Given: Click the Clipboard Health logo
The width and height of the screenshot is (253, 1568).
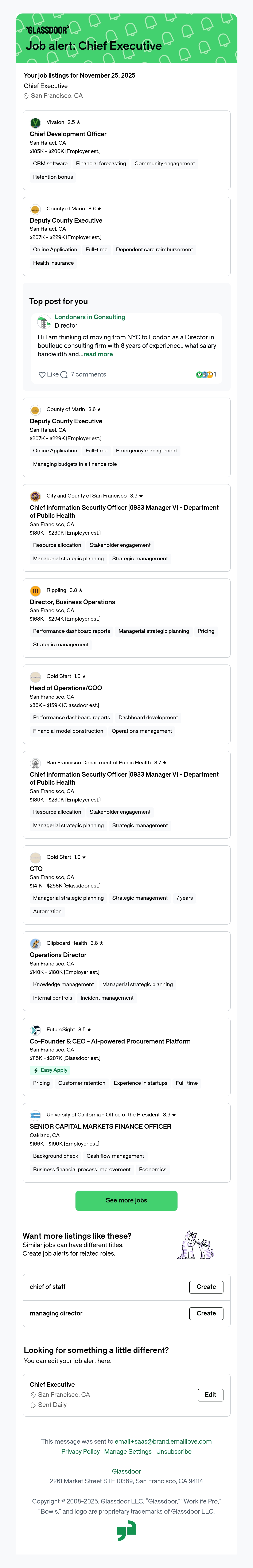Looking at the screenshot, I should point(35,944).
